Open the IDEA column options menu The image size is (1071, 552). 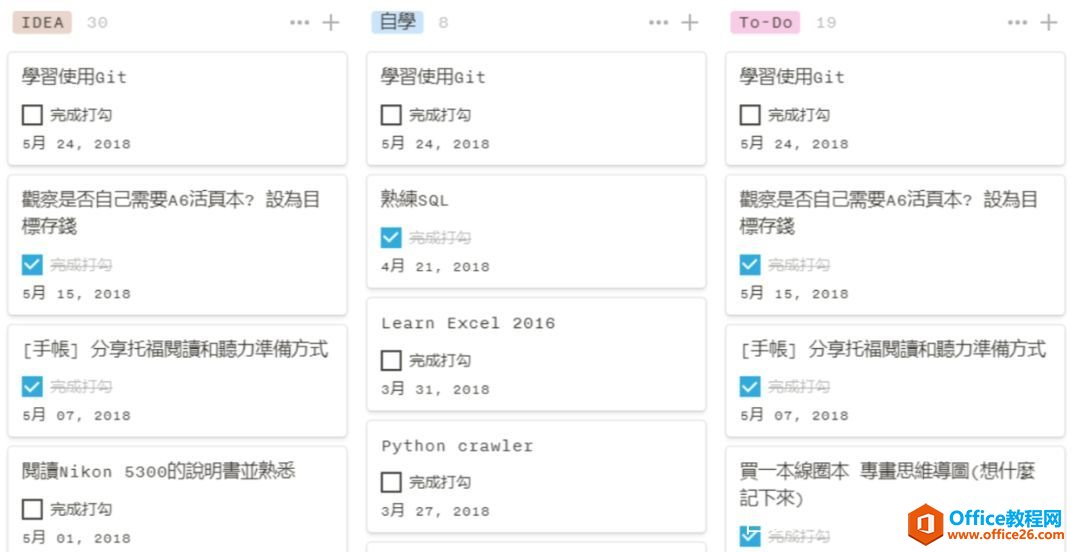[300, 22]
